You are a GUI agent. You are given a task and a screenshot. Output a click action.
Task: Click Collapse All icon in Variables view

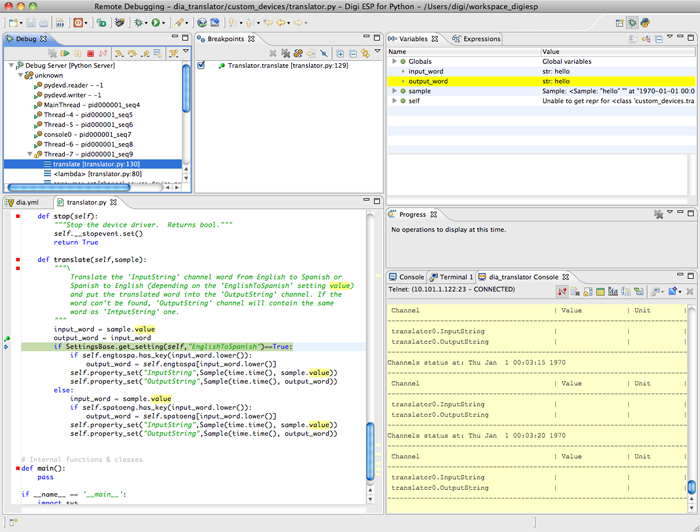659,39
